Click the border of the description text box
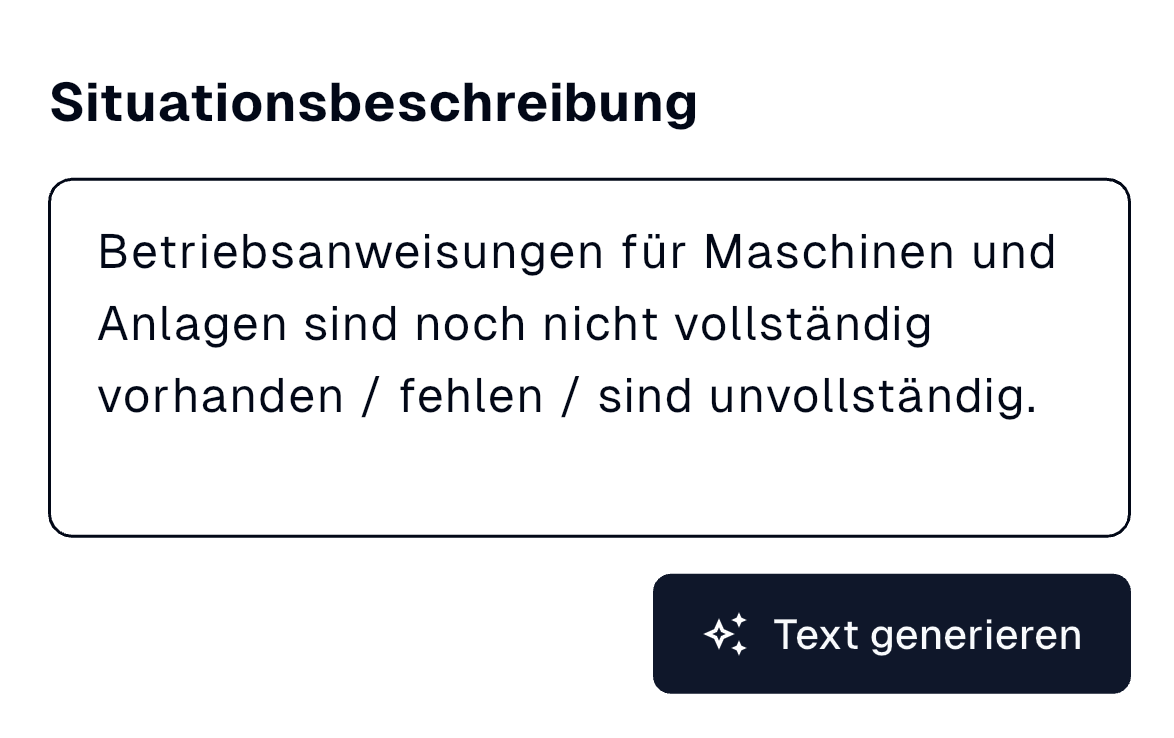 coord(590,180)
